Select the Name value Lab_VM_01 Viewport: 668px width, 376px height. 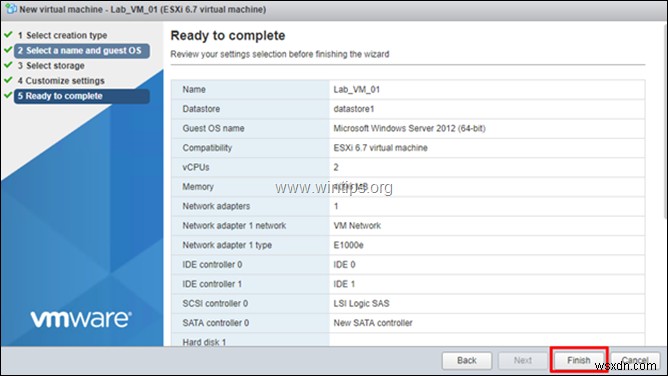point(356,89)
